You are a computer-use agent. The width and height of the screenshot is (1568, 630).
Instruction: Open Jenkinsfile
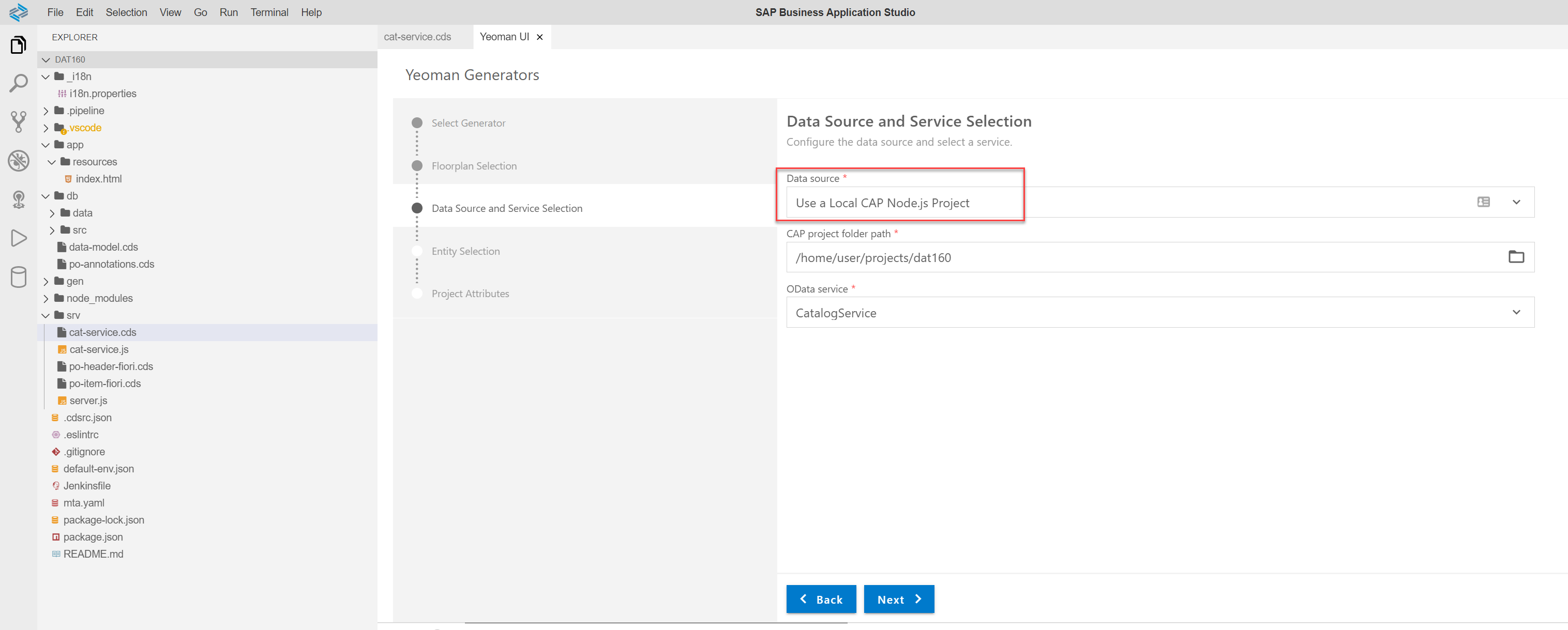pyautogui.click(x=87, y=485)
